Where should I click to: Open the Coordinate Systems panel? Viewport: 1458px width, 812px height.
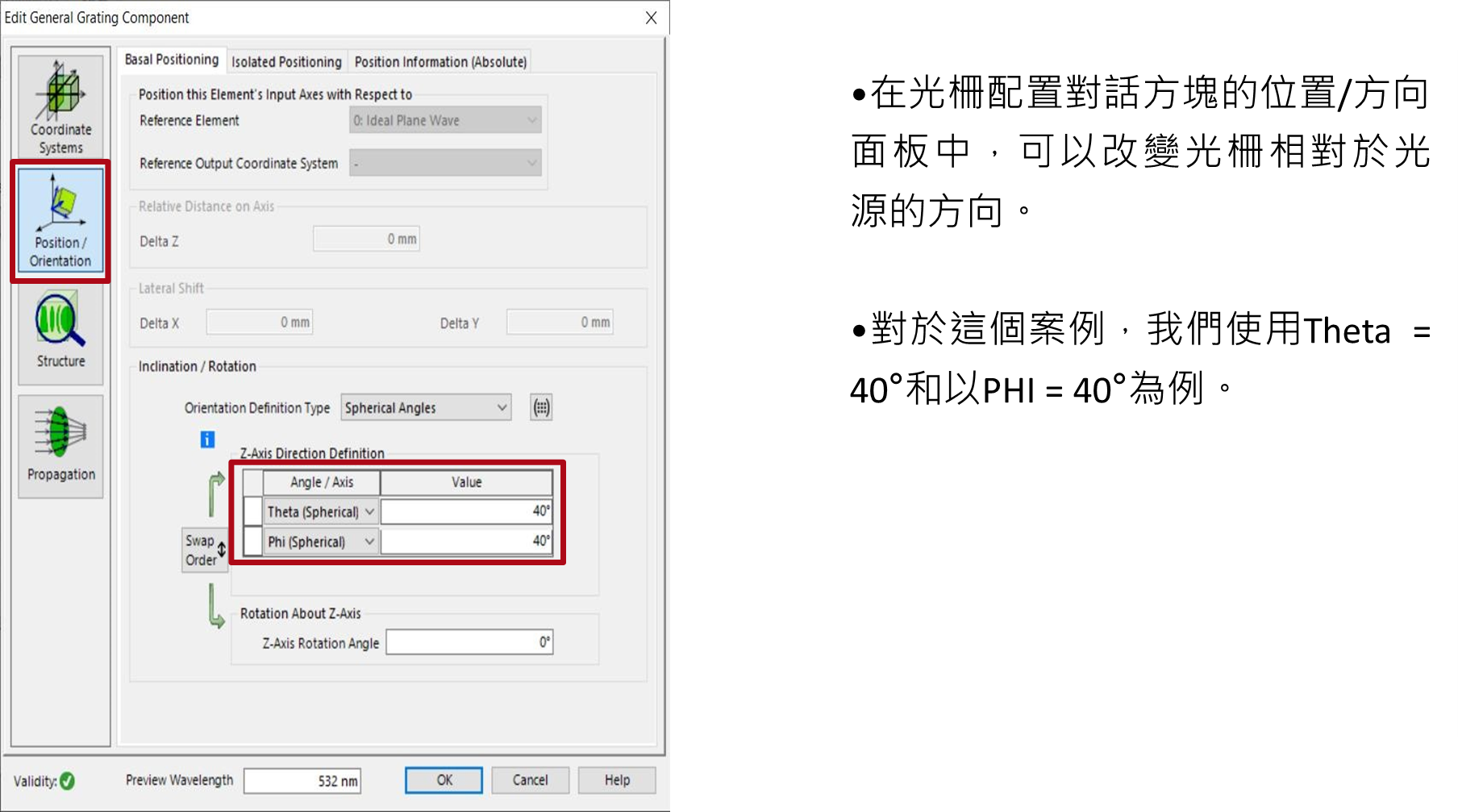coord(60,106)
